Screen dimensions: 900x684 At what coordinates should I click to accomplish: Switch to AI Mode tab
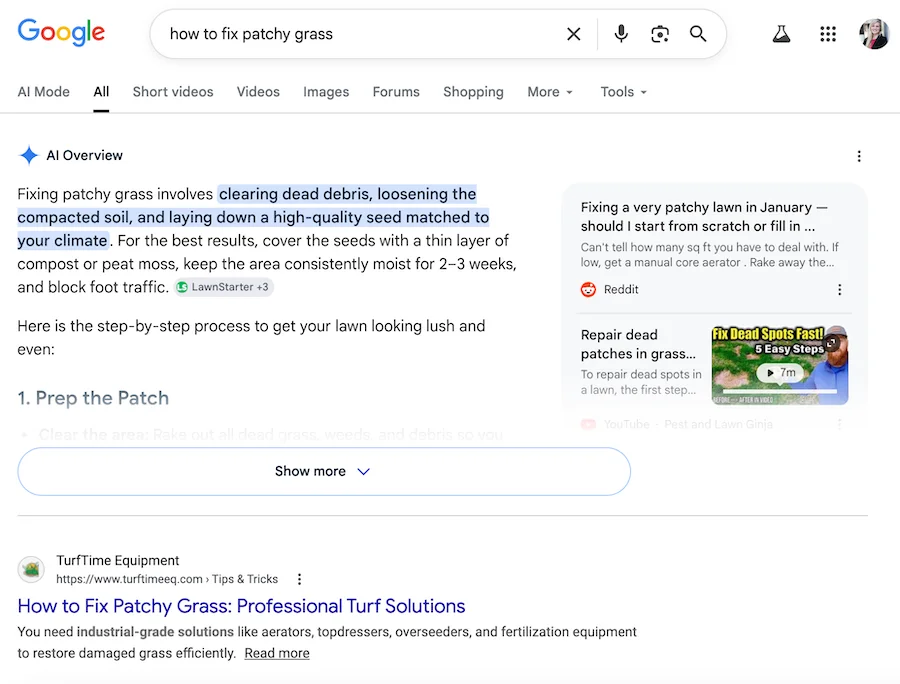pyautogui.click(x=44, y=92)
